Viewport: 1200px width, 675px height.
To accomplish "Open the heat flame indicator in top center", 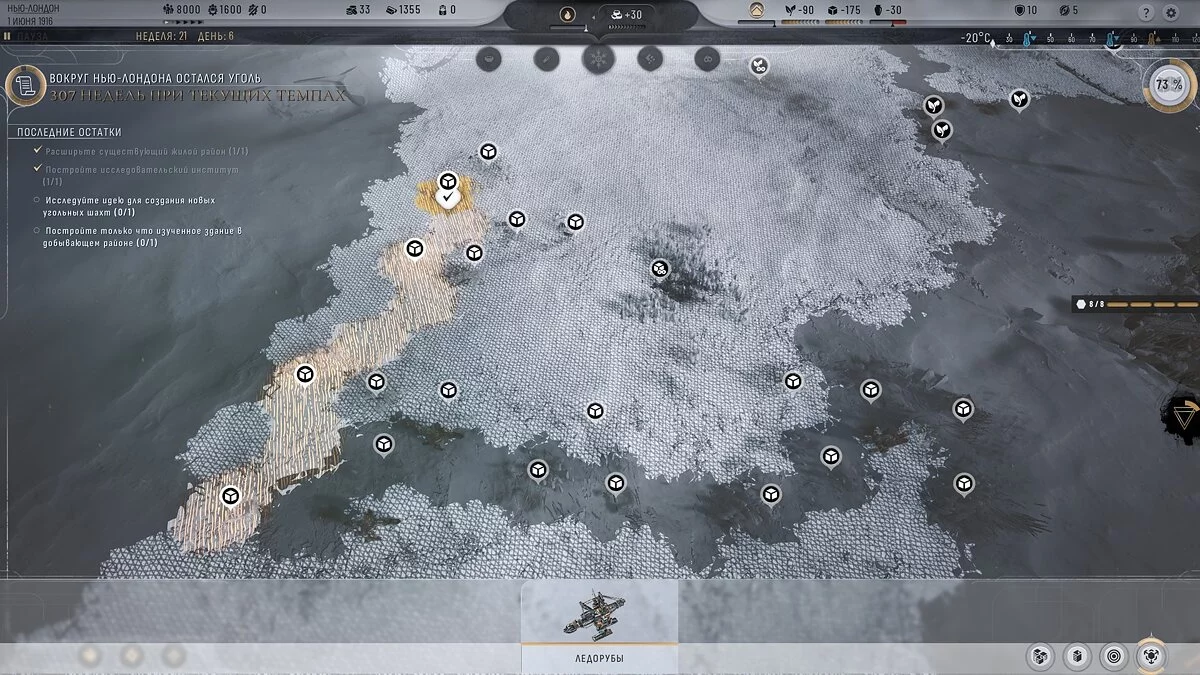I will (x=567, y=14).
